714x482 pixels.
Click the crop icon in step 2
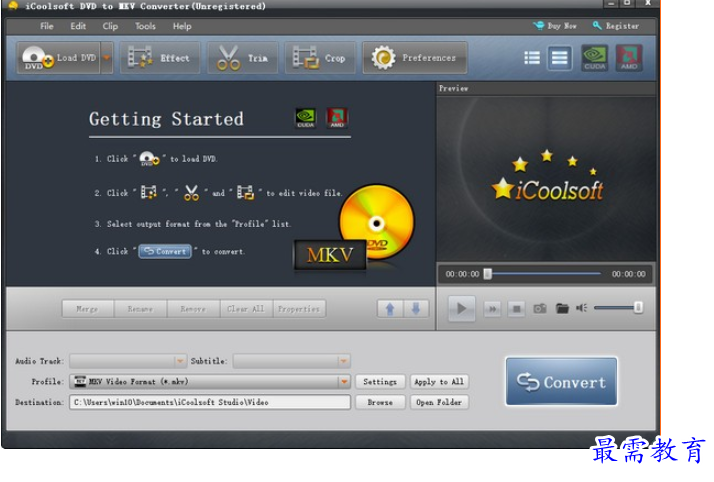pos(245,193)
